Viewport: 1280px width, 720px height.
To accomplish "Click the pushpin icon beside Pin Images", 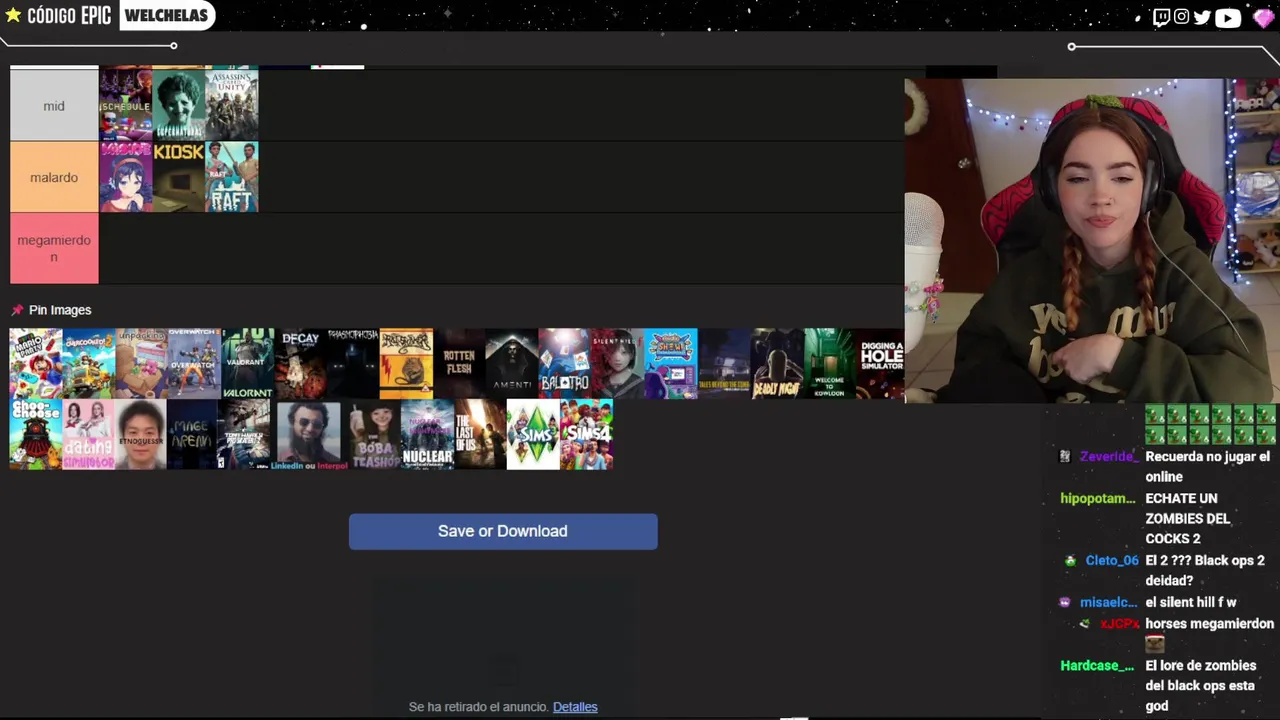I will pos(17,310).
